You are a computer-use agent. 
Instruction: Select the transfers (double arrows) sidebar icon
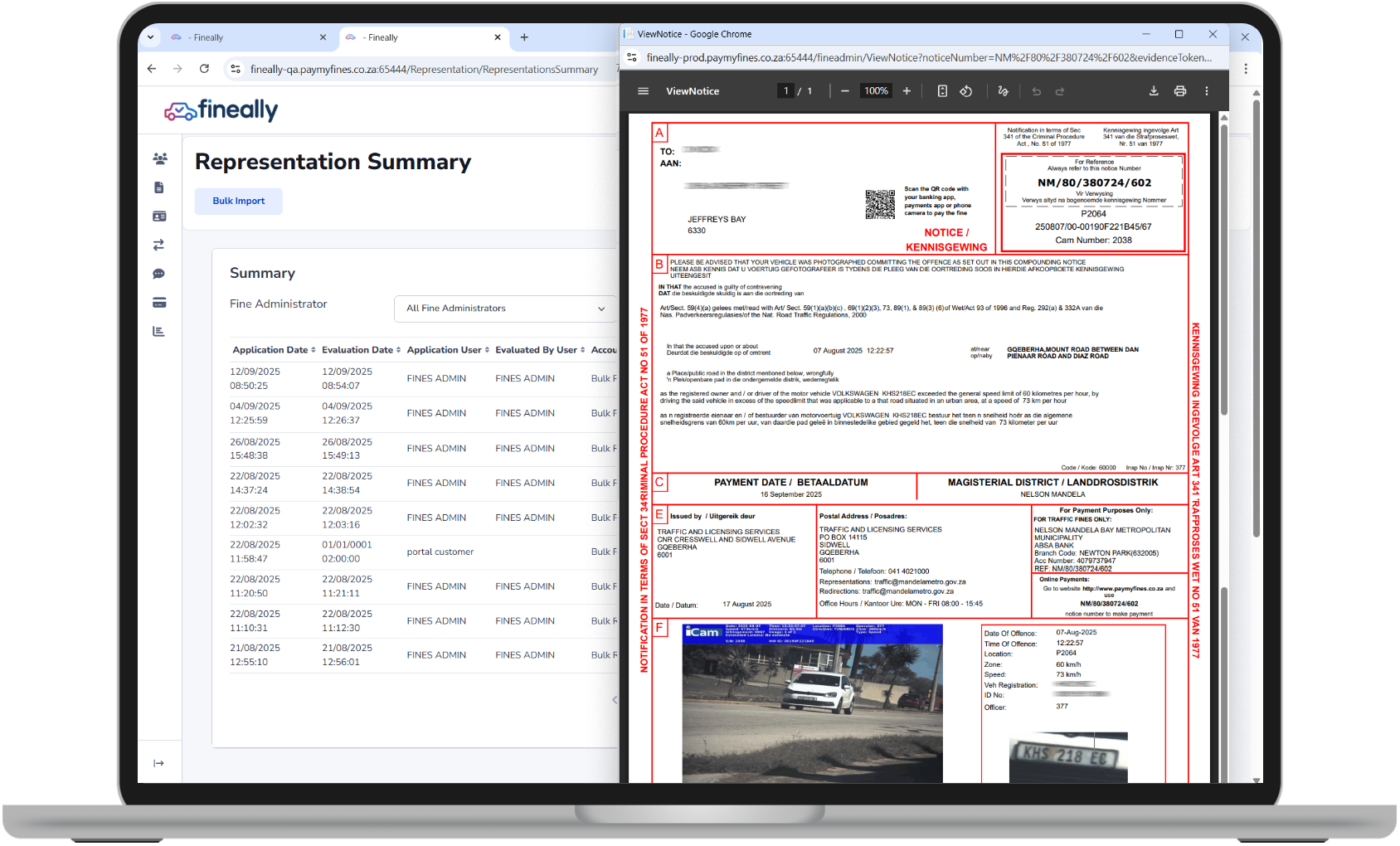[x=159, y=245]
